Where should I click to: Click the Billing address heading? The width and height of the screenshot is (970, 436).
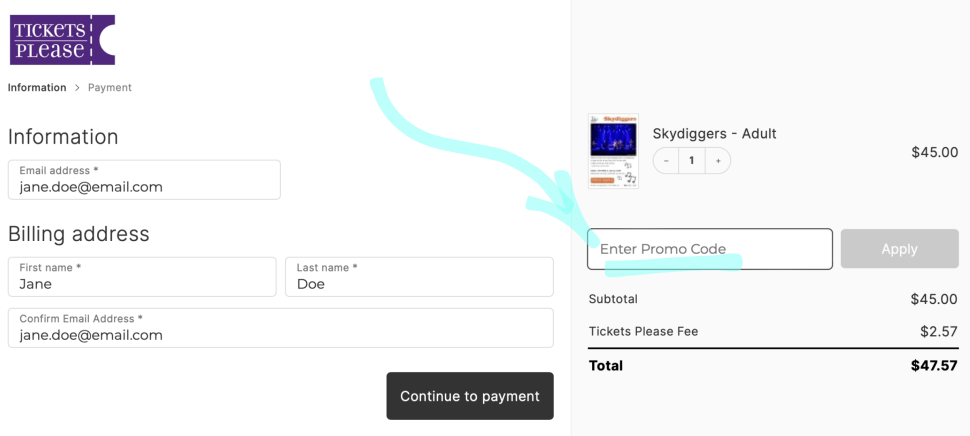coord(79,234)
